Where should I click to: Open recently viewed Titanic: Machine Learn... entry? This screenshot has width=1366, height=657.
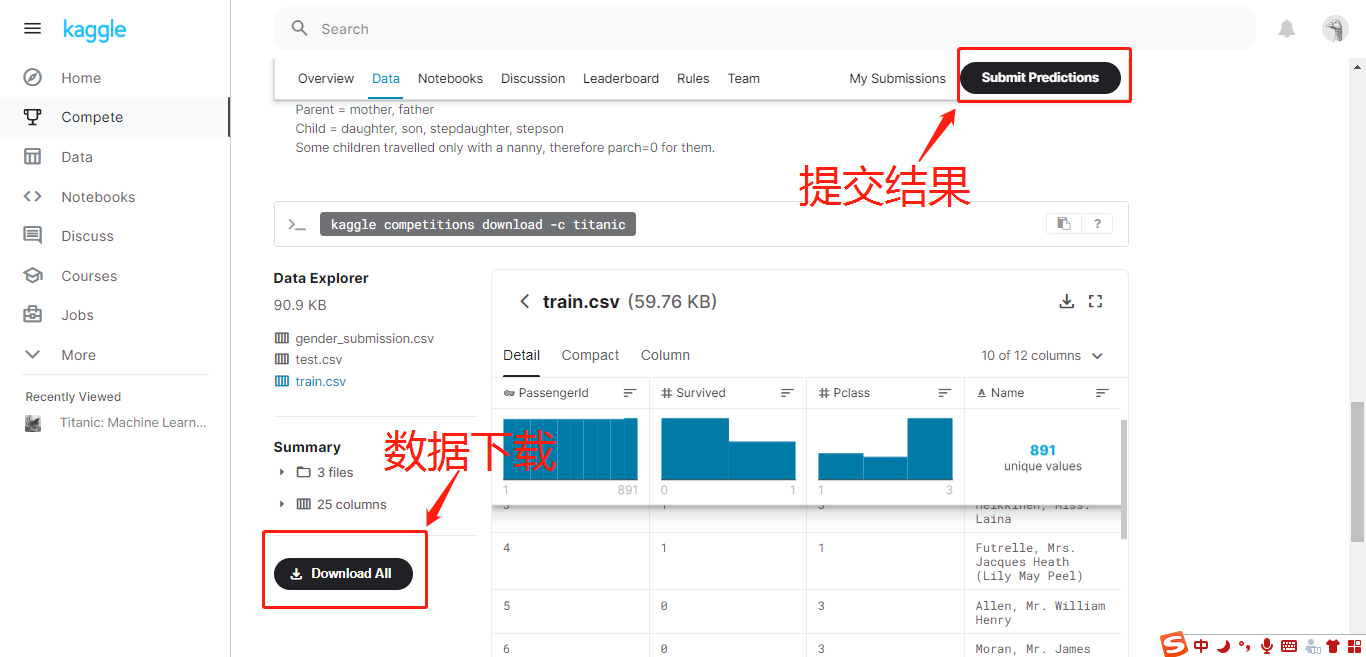pos(133,423)
